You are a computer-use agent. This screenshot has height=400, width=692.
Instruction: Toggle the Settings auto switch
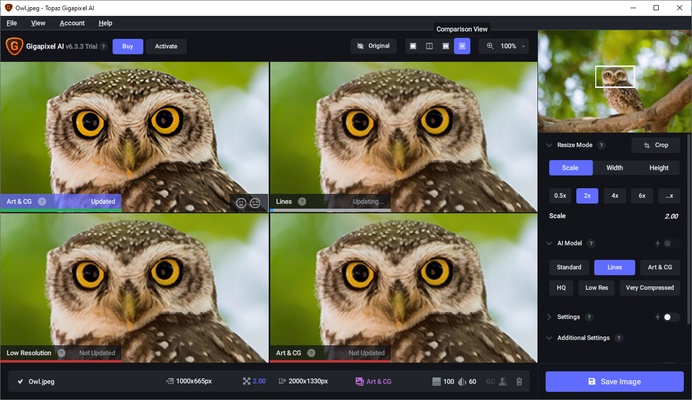pos(671,317)
